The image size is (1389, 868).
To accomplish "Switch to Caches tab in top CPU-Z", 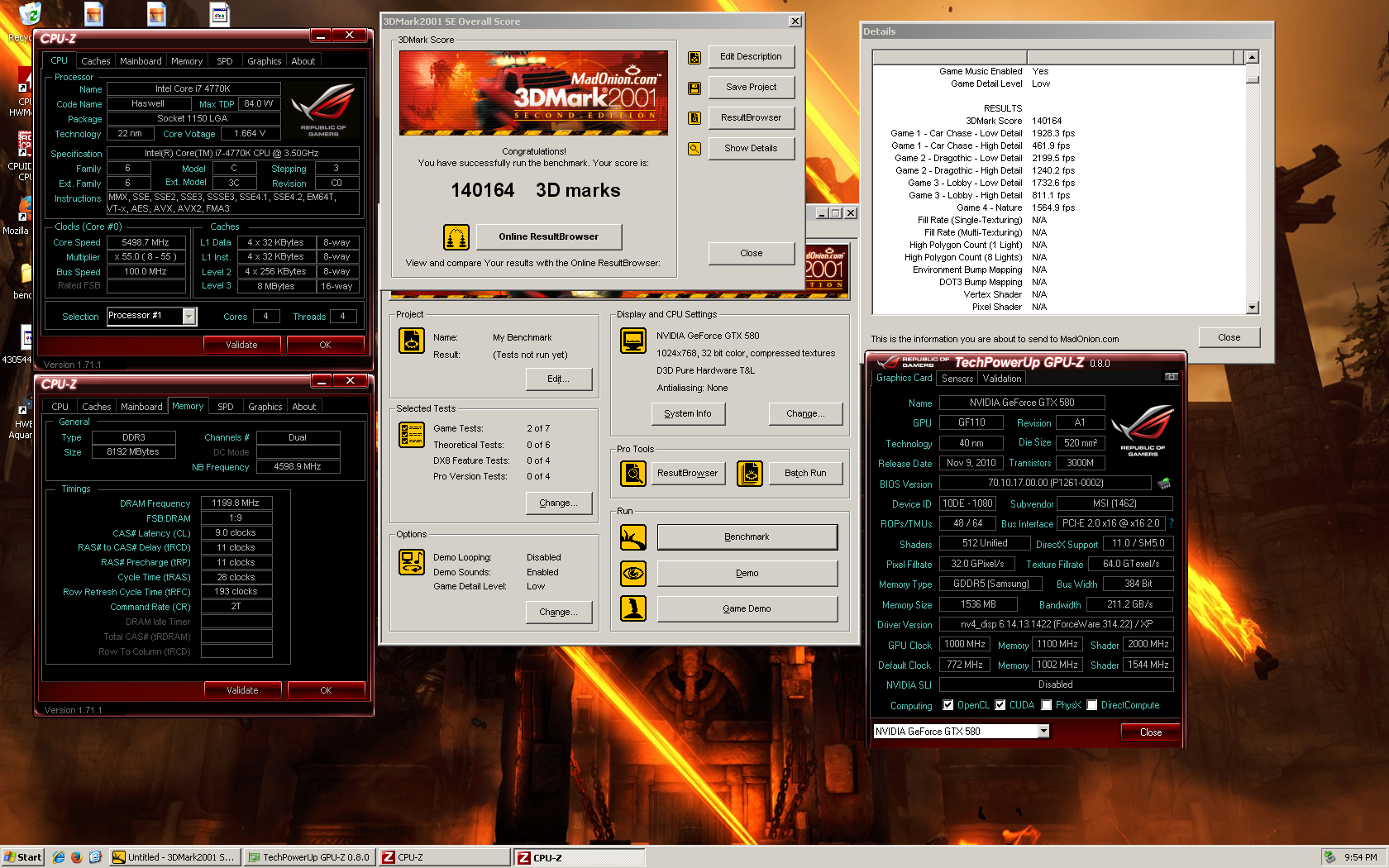I will (x=95, y=61).
